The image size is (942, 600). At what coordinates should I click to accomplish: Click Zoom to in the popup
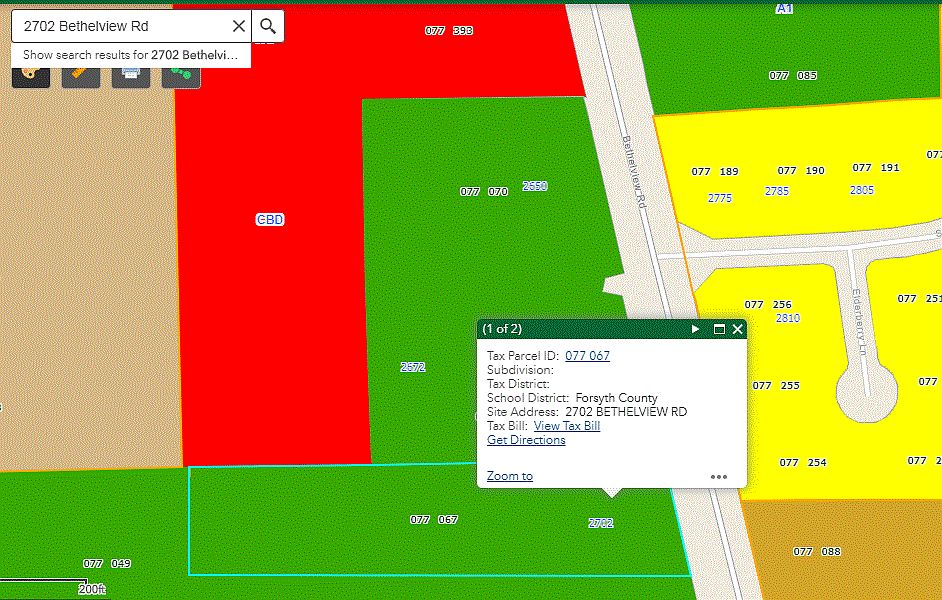click(x=510, y=476)
